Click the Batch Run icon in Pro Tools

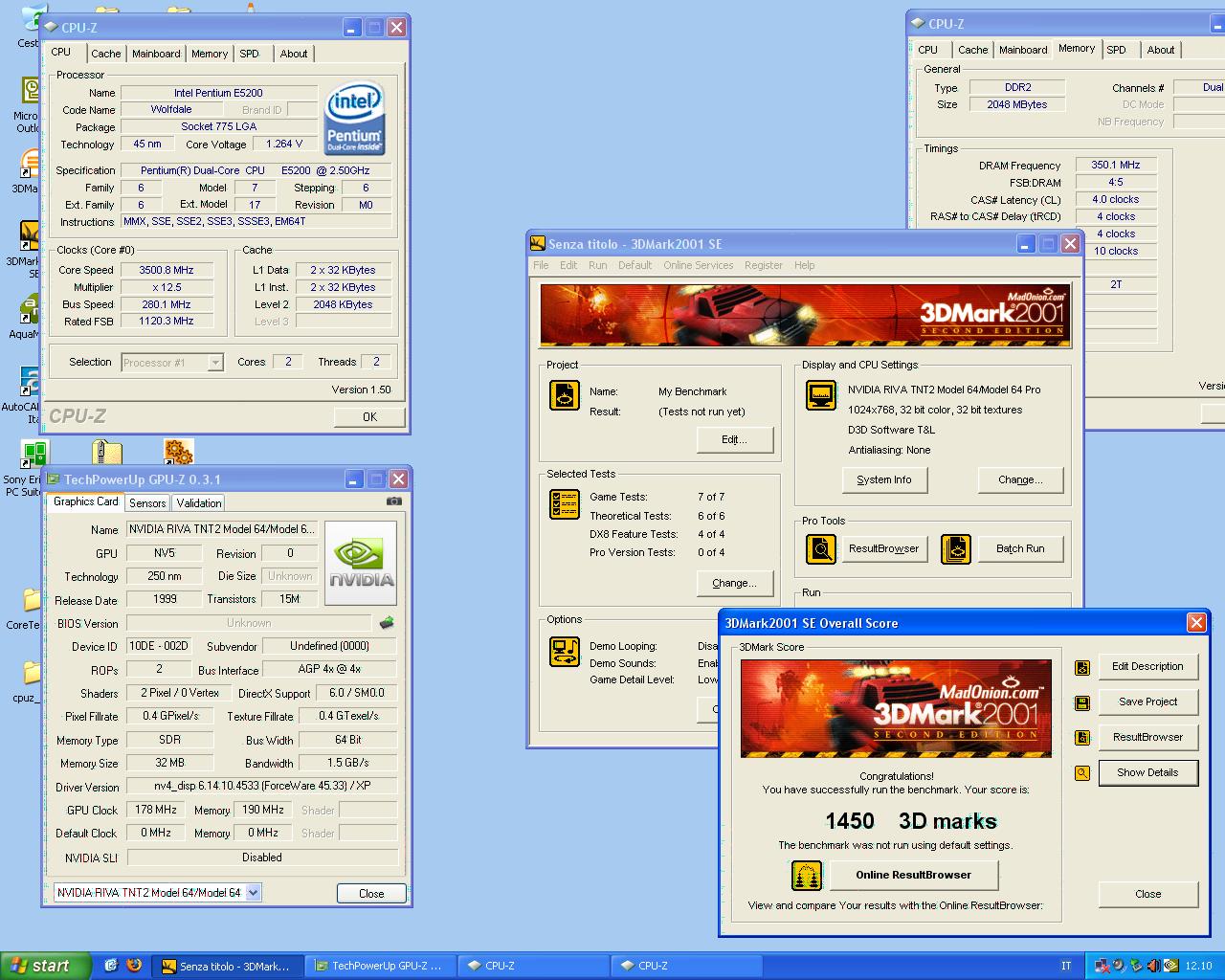[956, 549]
